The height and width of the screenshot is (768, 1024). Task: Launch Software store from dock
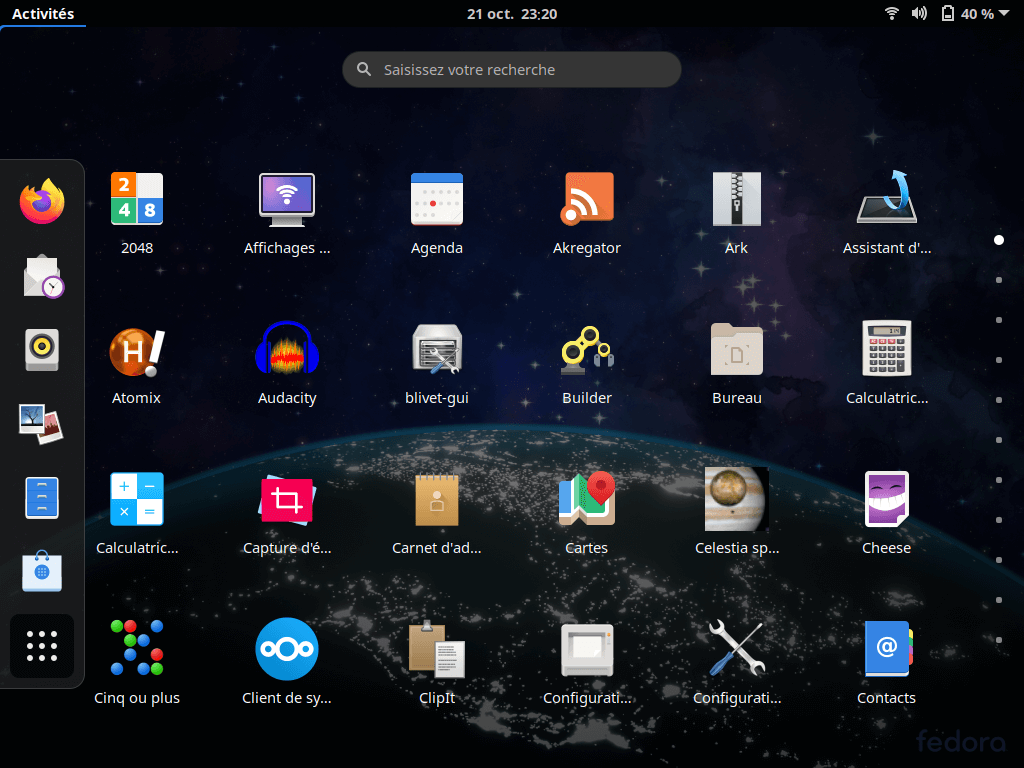click(42, 572)
